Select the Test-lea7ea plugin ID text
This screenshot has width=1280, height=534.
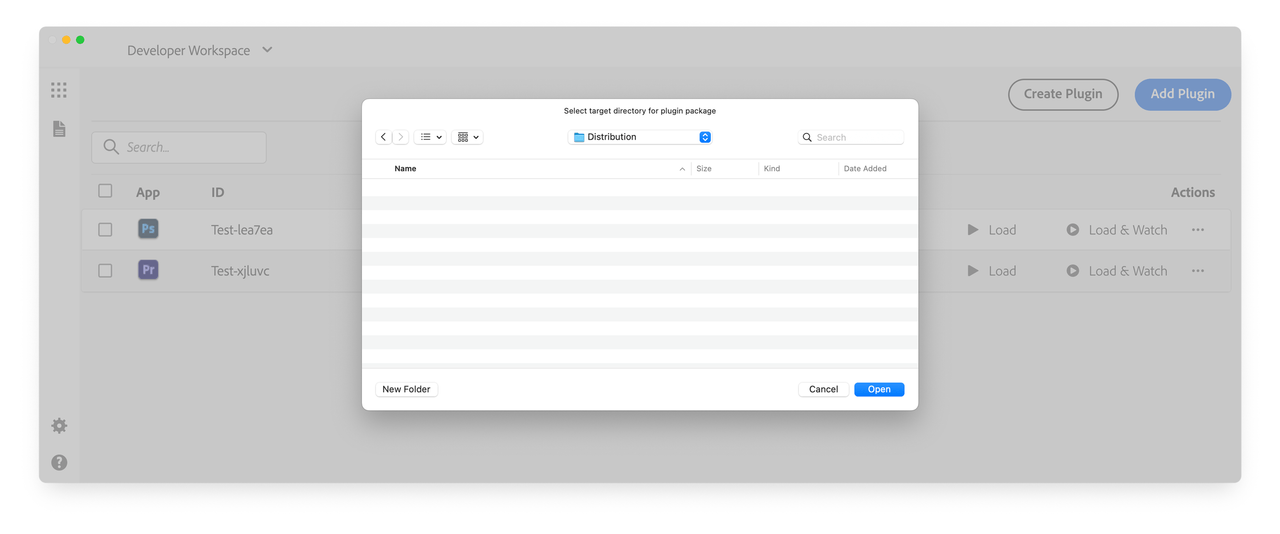[242, 230]
